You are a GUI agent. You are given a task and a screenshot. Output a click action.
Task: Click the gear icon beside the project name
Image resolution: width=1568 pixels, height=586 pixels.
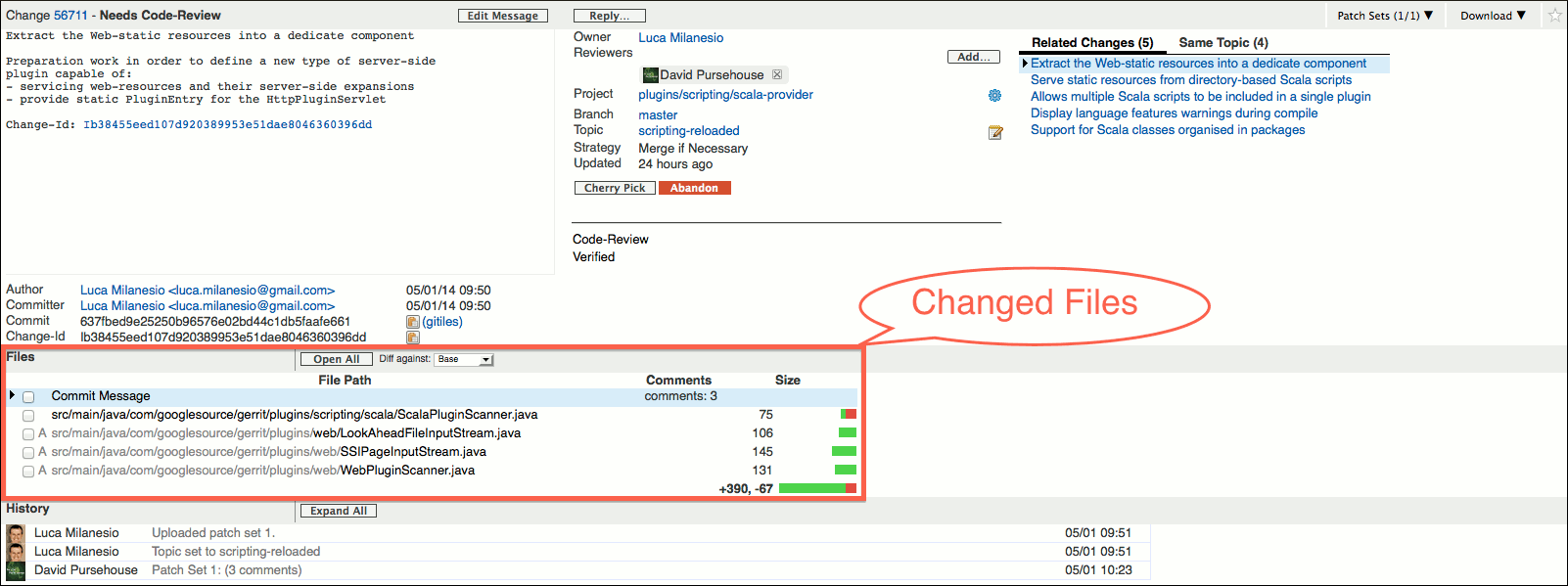994,96
